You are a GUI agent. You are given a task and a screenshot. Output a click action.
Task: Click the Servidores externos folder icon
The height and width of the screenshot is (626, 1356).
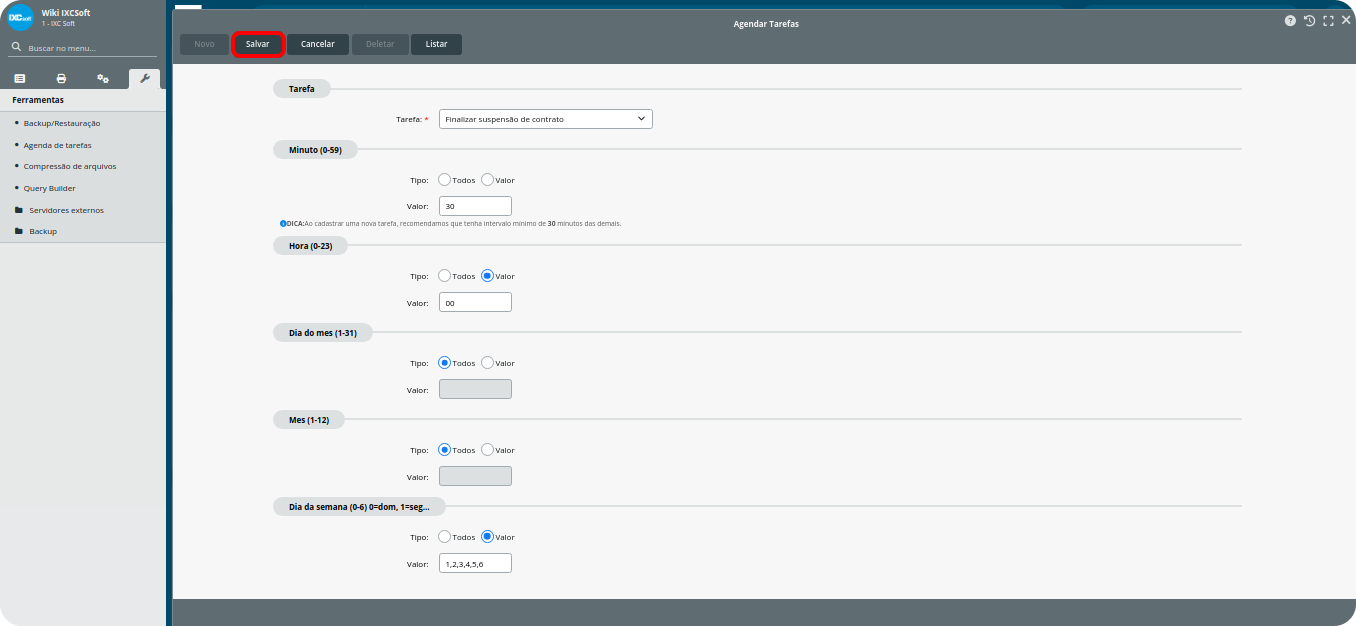point(19,210)
